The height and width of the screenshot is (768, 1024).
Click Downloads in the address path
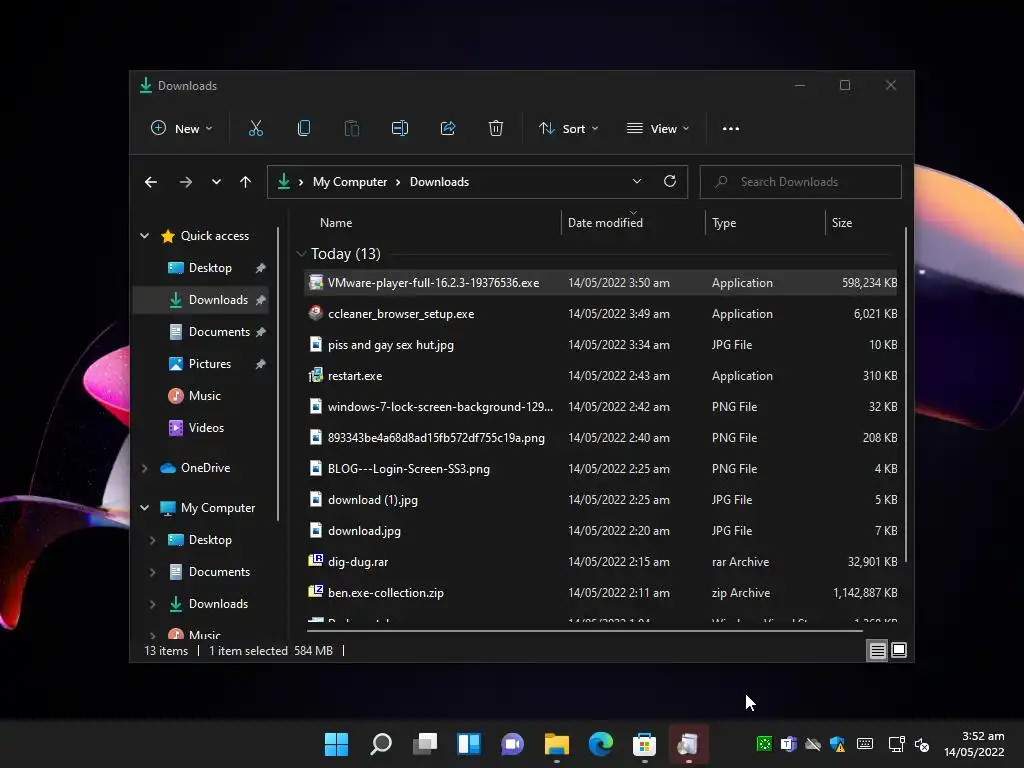[x=440, y=182]
